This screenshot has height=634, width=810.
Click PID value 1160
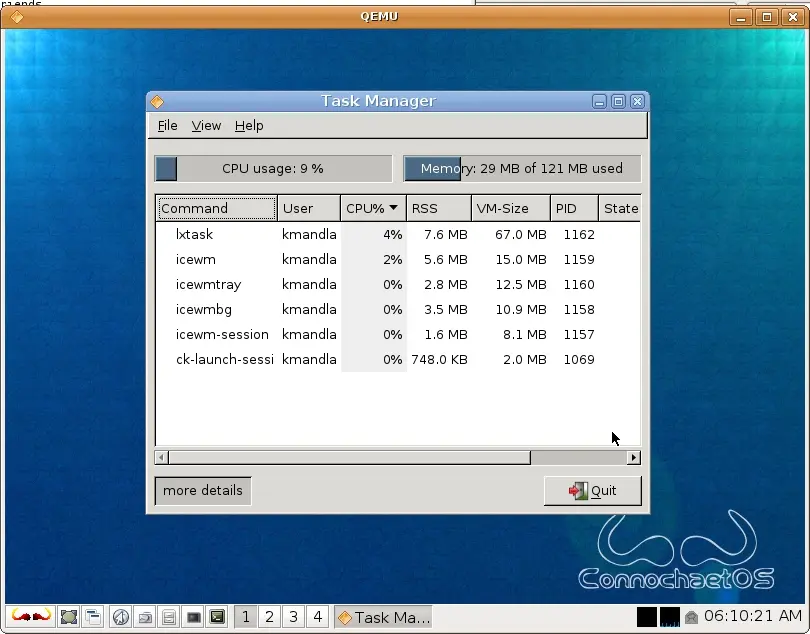click(x=579, y=285)
